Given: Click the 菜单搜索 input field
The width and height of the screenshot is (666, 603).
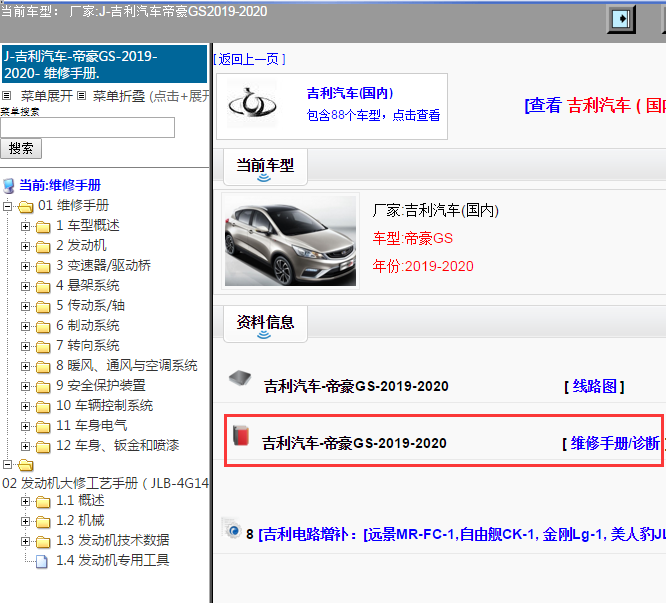Looking at the screenshot, I should [x=87, y=127].
